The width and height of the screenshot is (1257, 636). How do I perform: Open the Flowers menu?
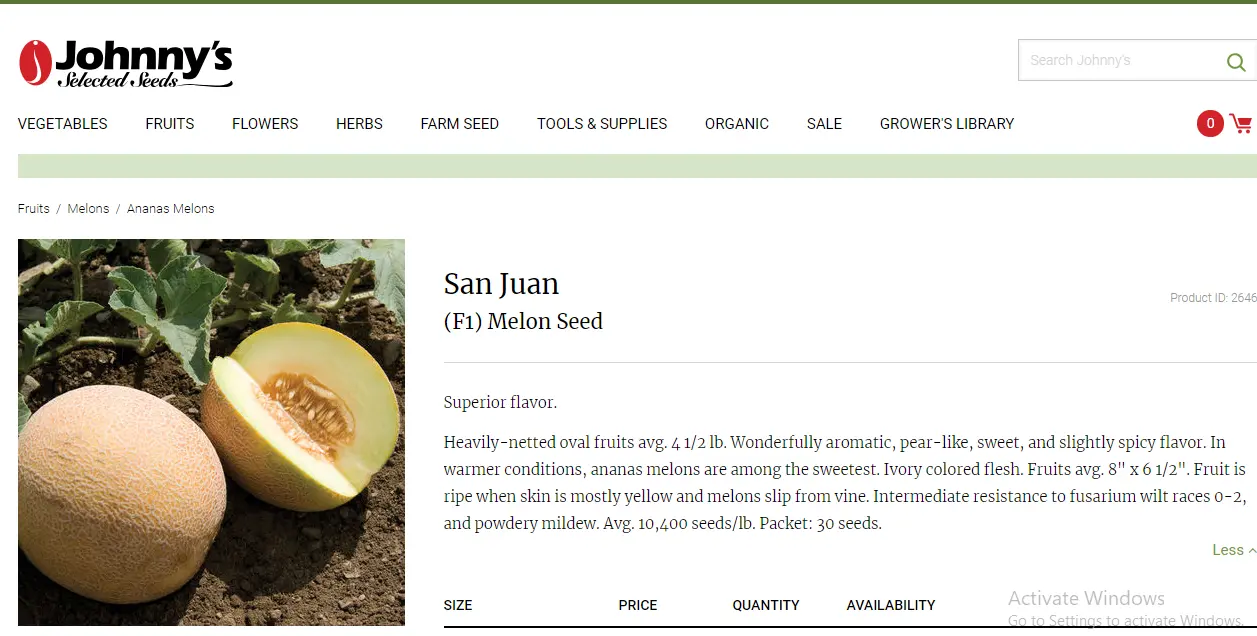pos(265,124)
